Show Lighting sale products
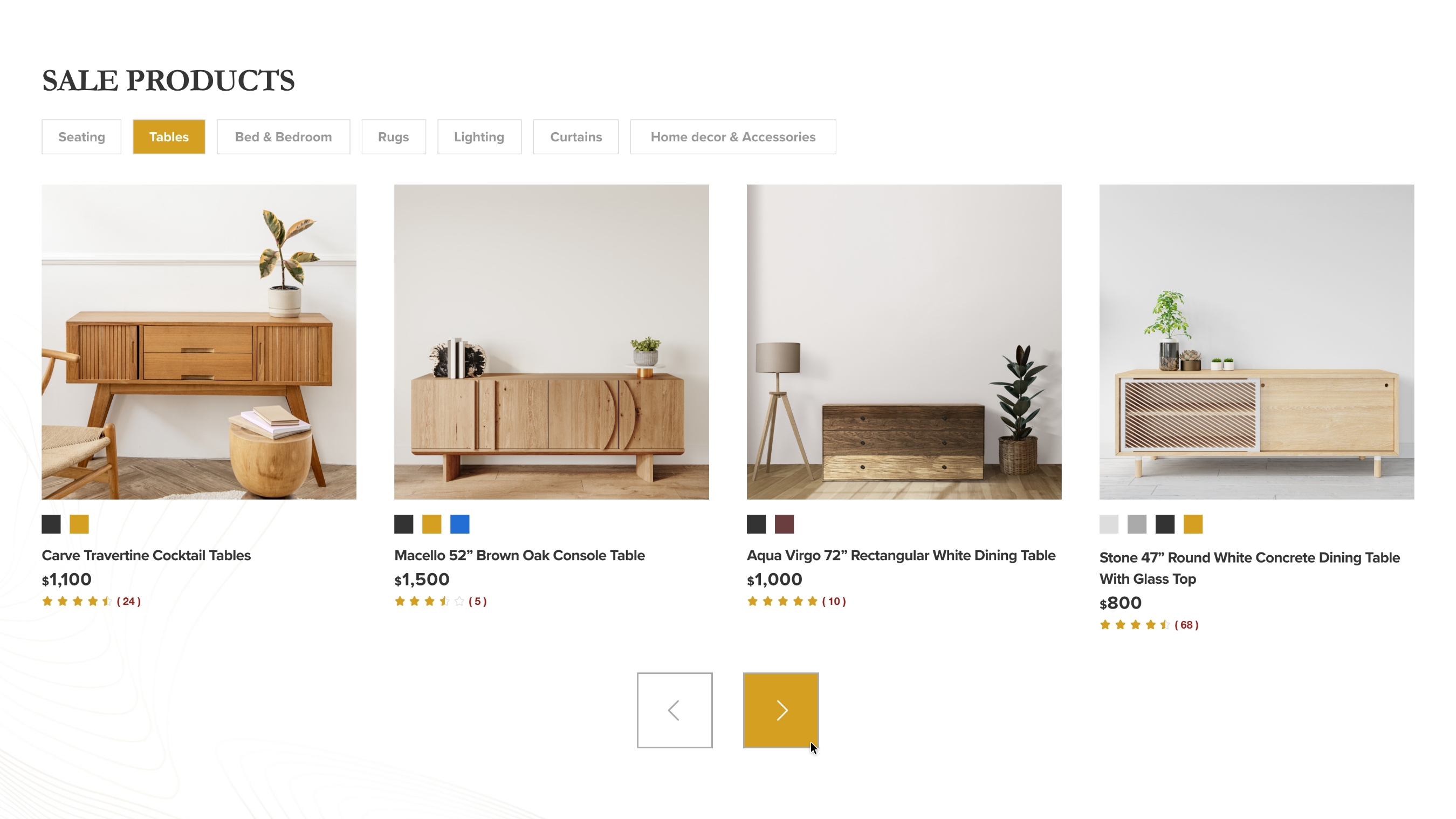This screenshot has width=1456, height=819. click(479, 137)
